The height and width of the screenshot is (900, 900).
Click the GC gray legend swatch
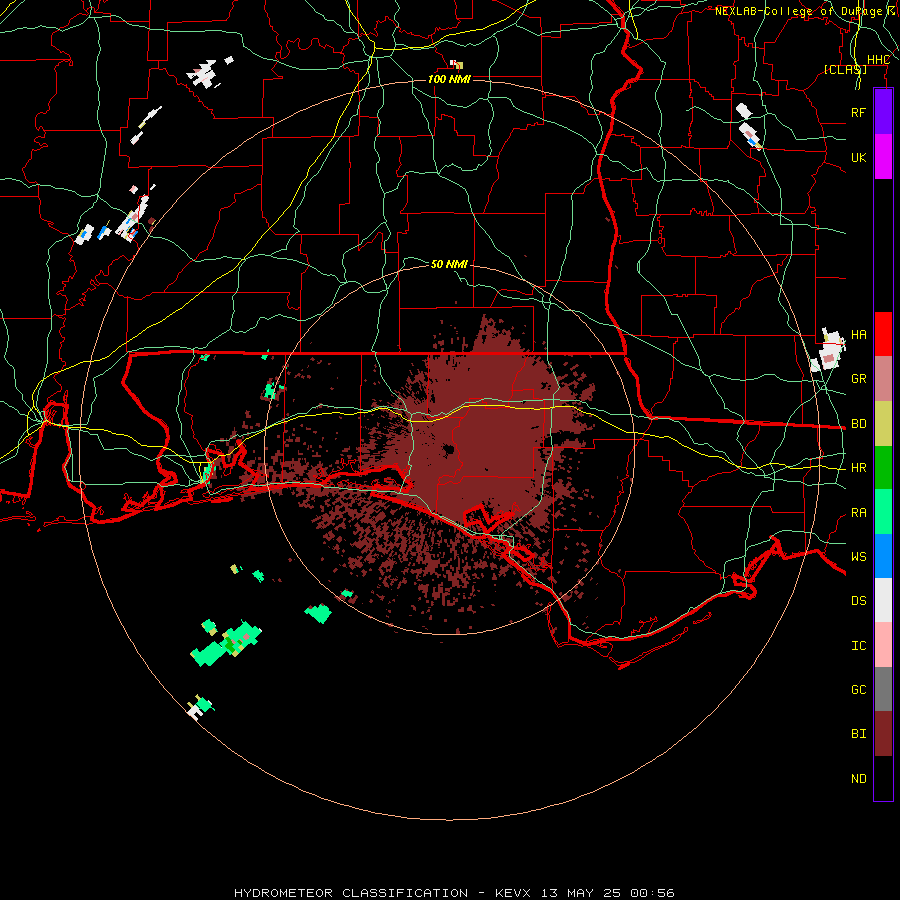[x=883, y=689]
